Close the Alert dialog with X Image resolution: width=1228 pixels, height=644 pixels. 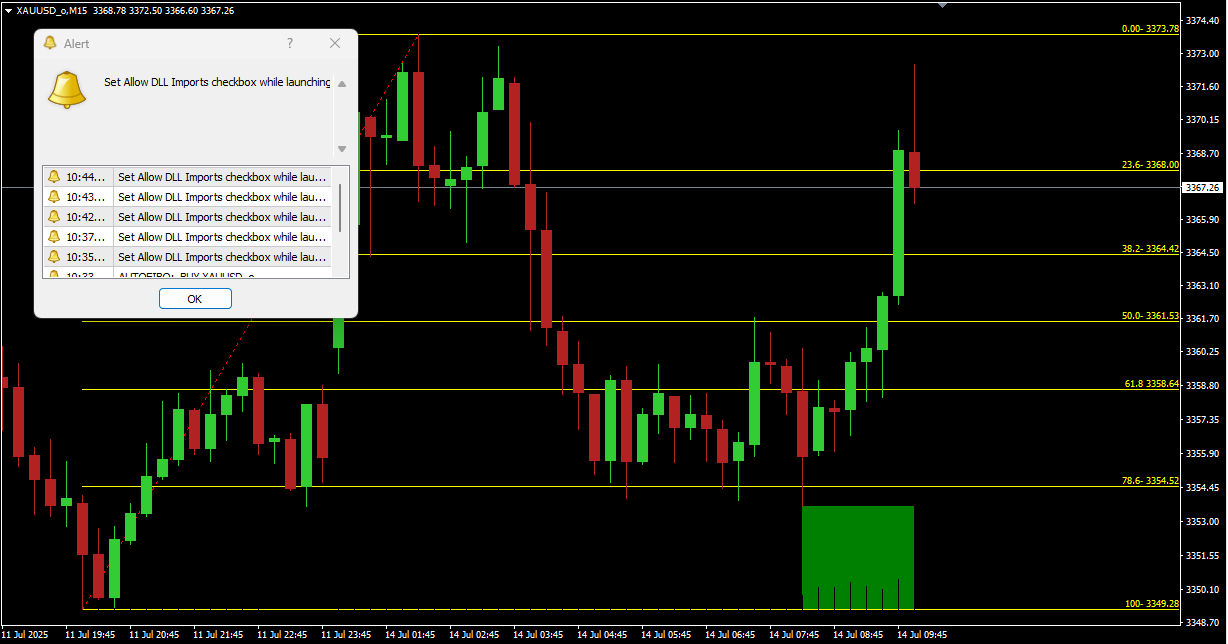pos(335,43)
